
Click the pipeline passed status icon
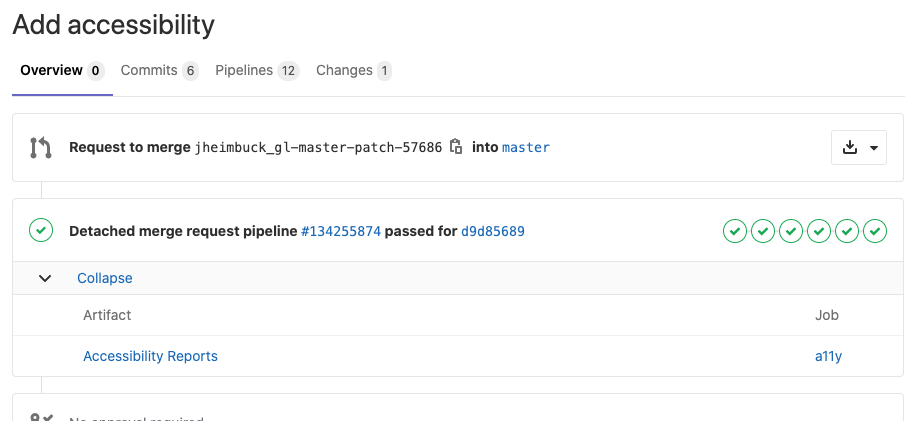40,231
